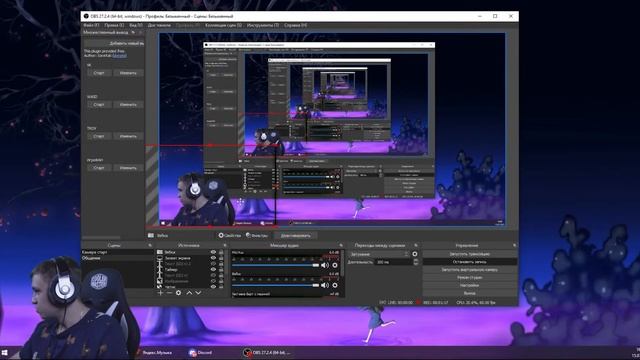Open the Справка menu
640x360 pixels.
pyautogui.click(x=296, y=25)
